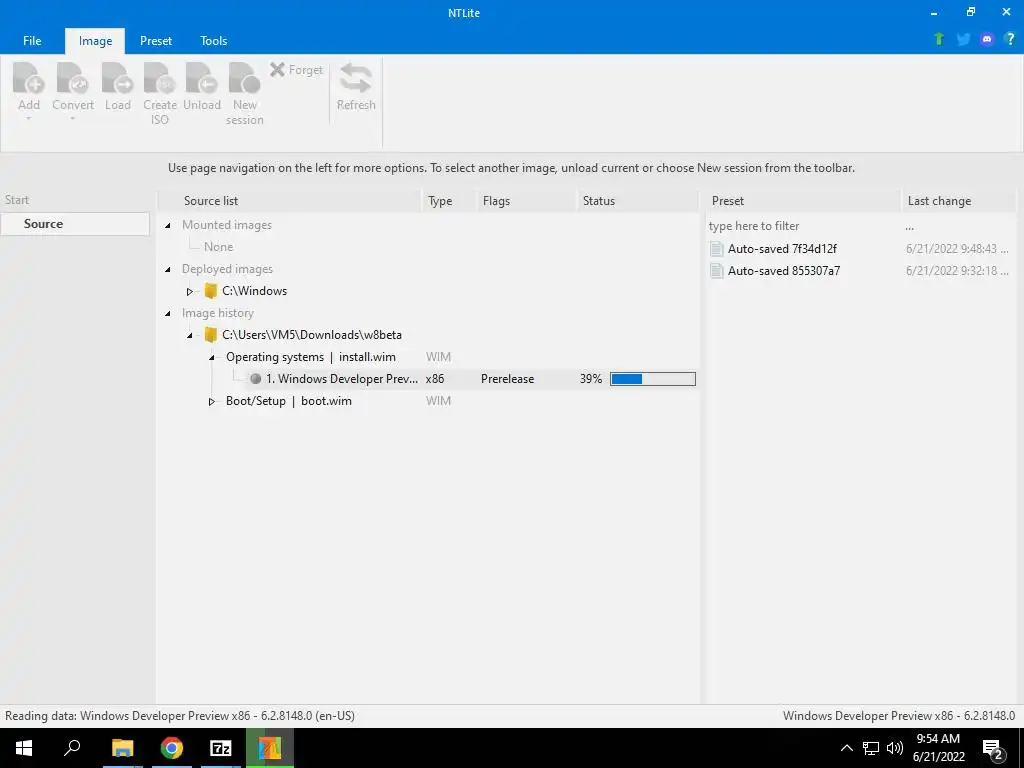
Task: Open File Explorer from taskbar
Action: click(122, 748)
